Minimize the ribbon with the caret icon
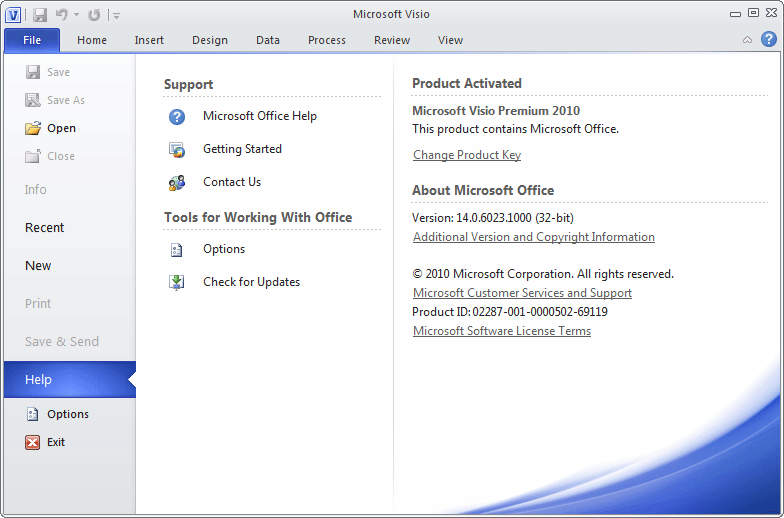The image size is (784, 518). click(748, 40)
